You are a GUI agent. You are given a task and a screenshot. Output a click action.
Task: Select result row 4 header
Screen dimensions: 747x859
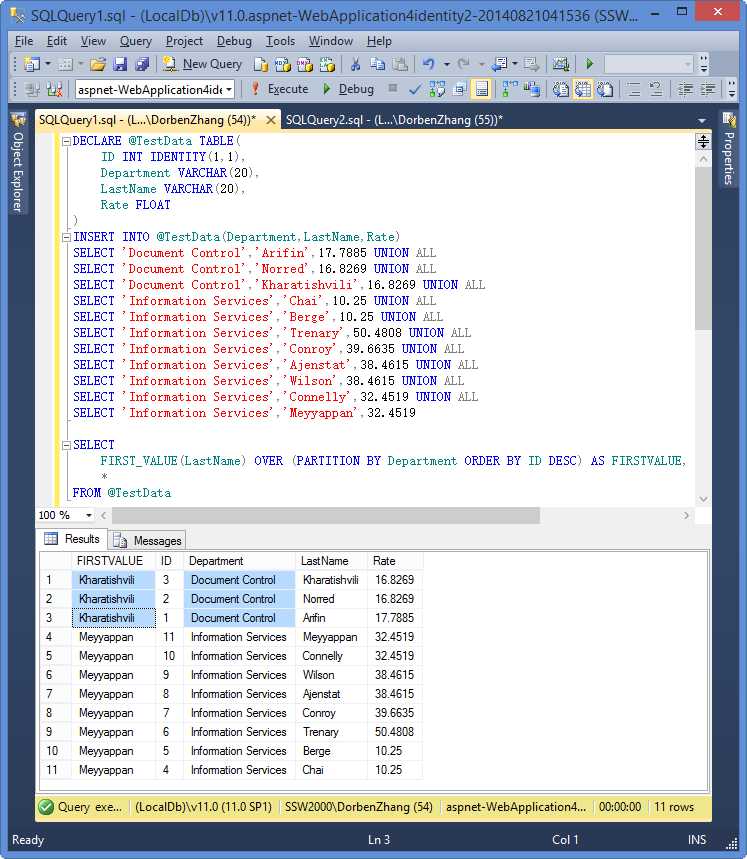56,637
